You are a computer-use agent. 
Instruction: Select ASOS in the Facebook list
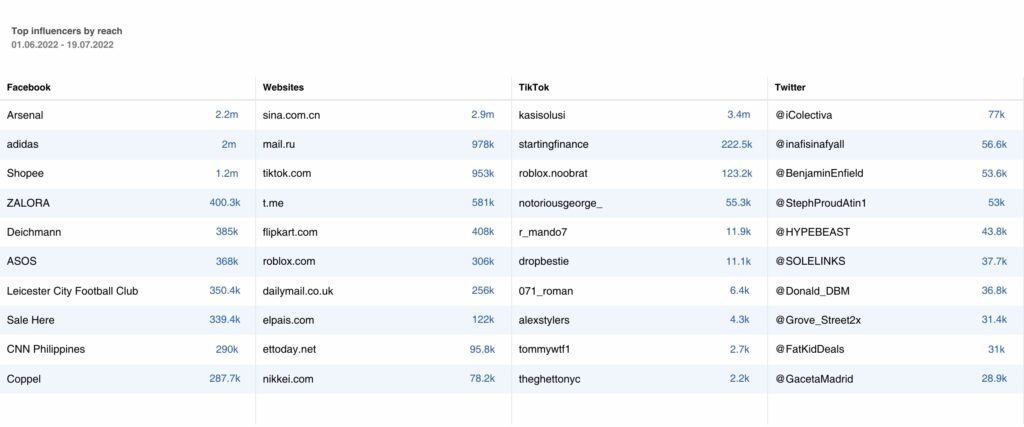pos(22,261)
